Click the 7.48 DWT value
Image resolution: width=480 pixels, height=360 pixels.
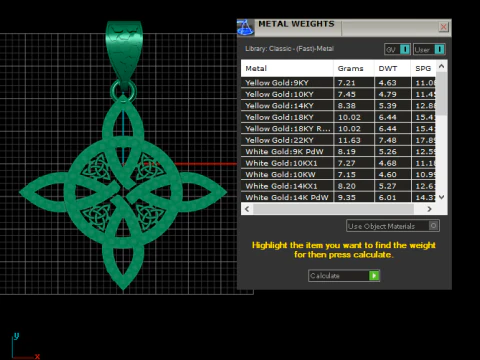[x=387, y=140]
